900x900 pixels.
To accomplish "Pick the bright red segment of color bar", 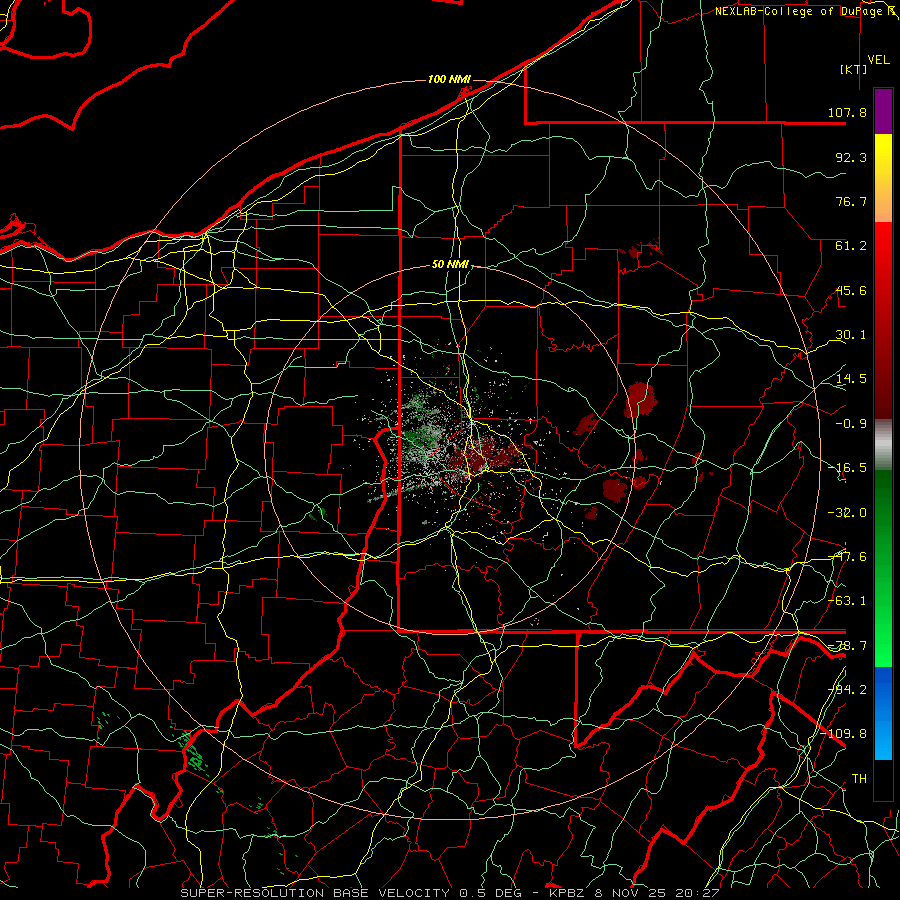I will (883, 320).
